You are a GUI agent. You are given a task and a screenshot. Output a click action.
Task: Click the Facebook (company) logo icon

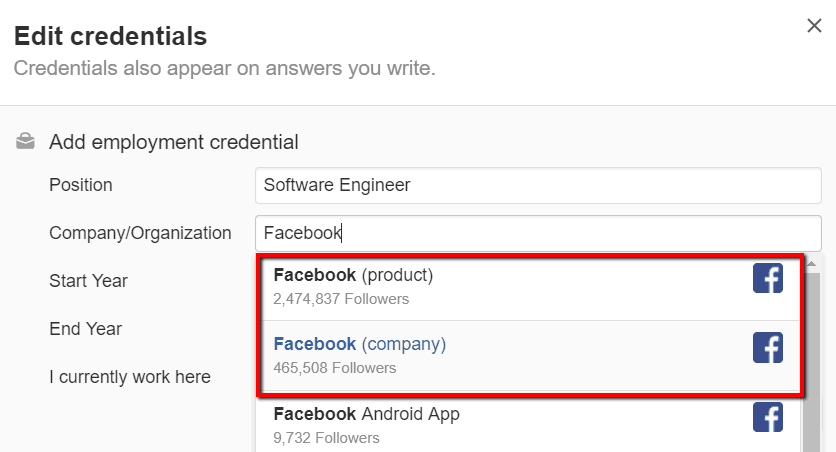point(768,348)
